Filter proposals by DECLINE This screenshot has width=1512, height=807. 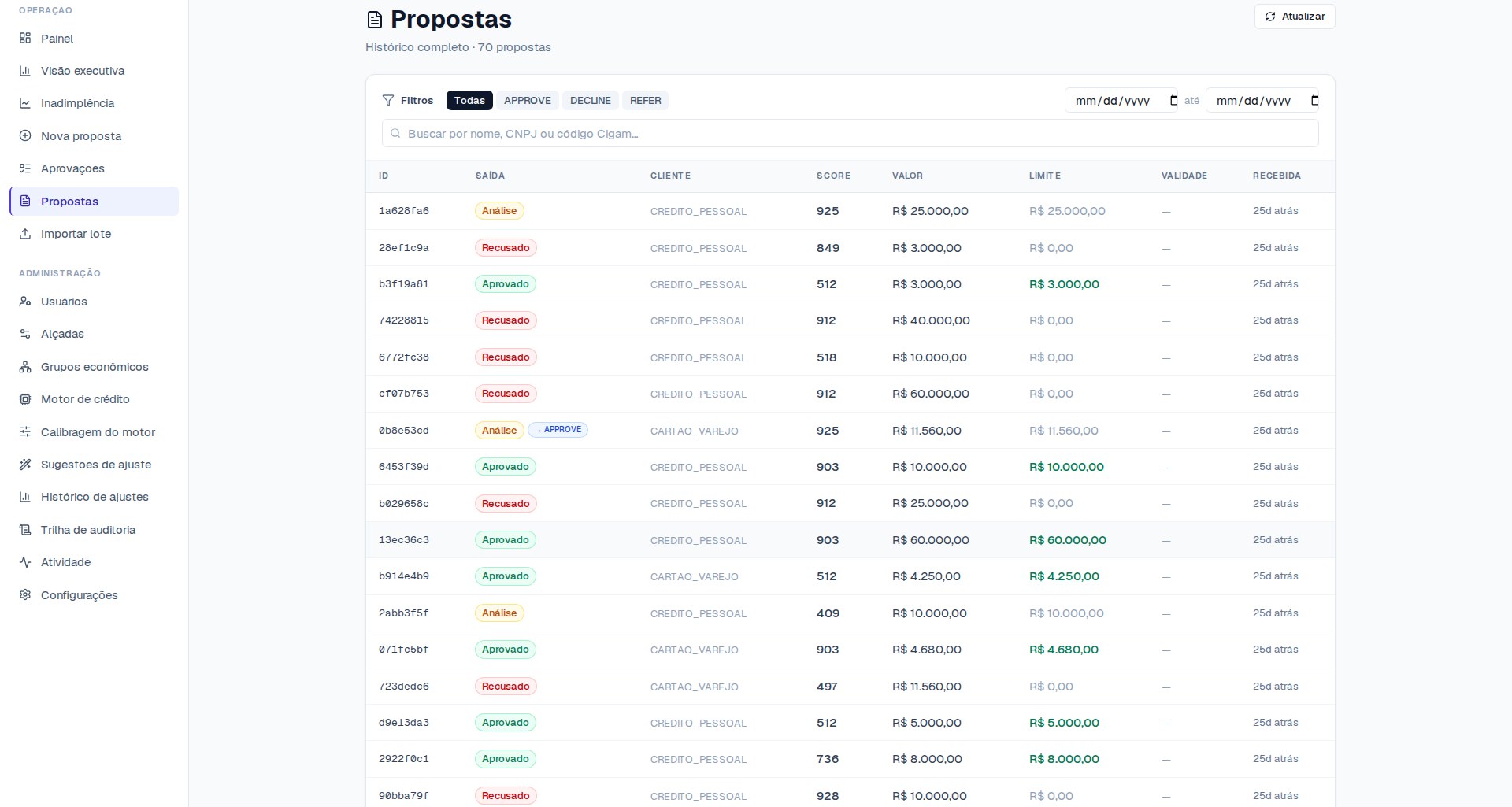click(591, 100)
